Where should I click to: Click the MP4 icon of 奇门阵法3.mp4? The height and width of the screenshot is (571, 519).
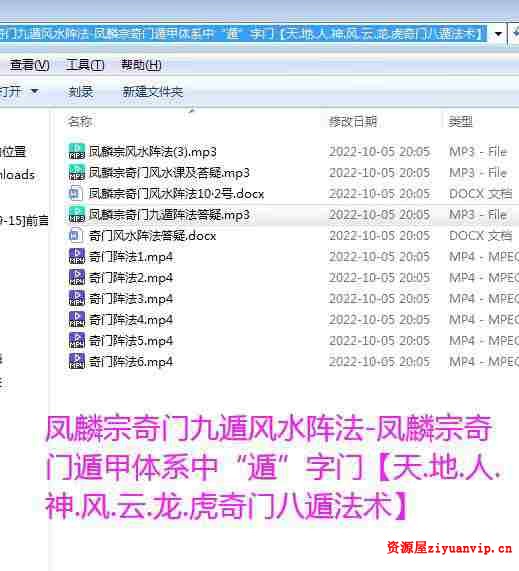tap(77, 298)
